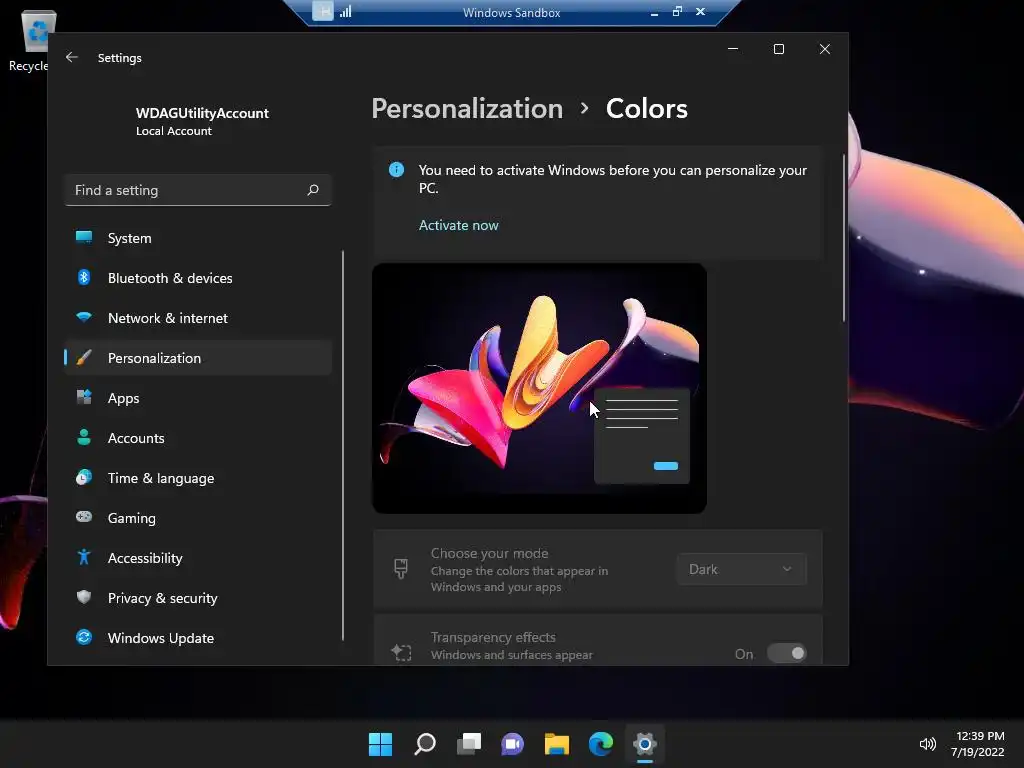Screen dimensions: 1024x768
Task: Click the blue info icon in activation notice
Action: tap(396, 170)
